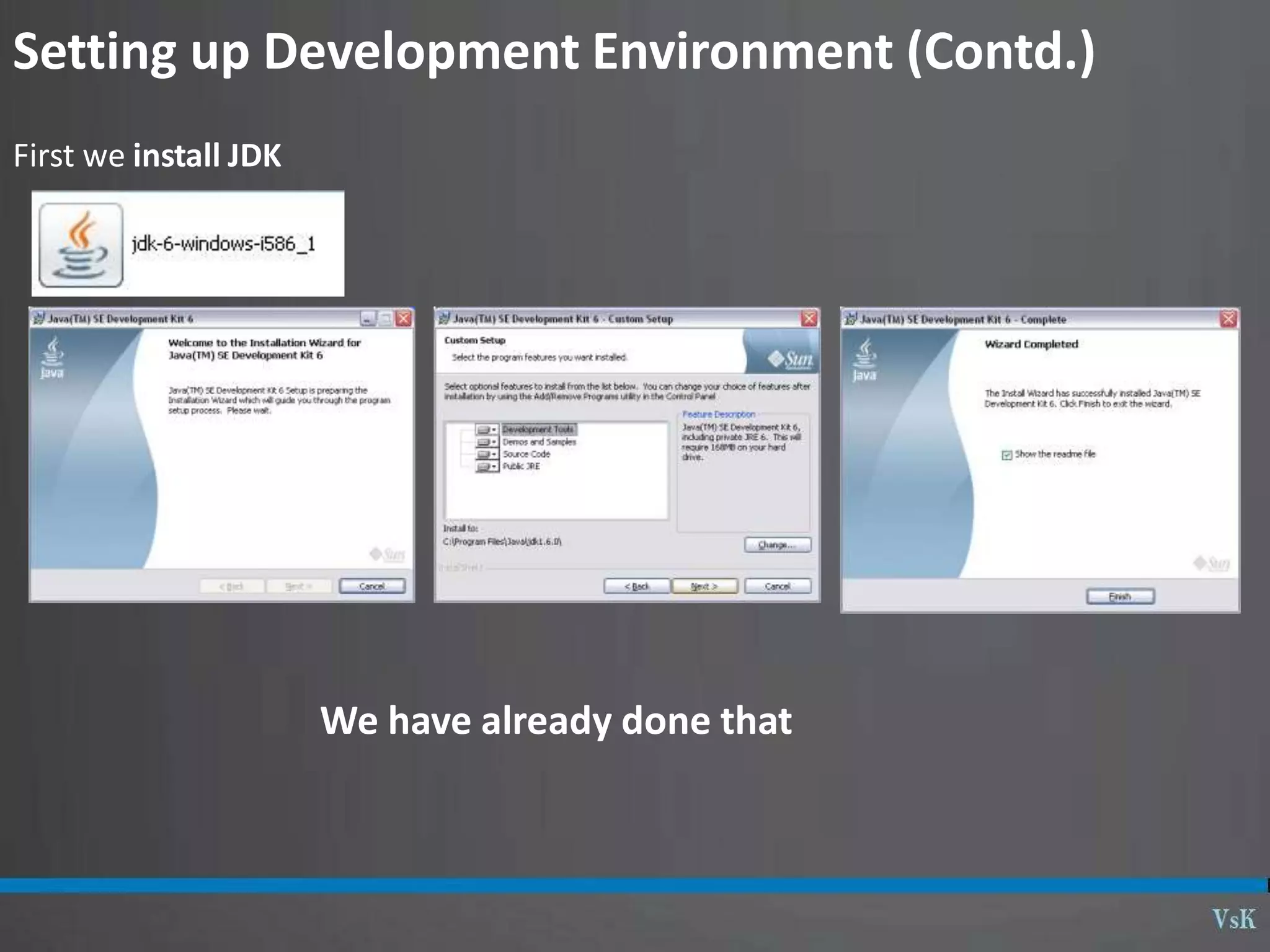Click the disabled Back button in Welcome wizard
Screen dimensions: 1270x952
[x=232, y=586]
